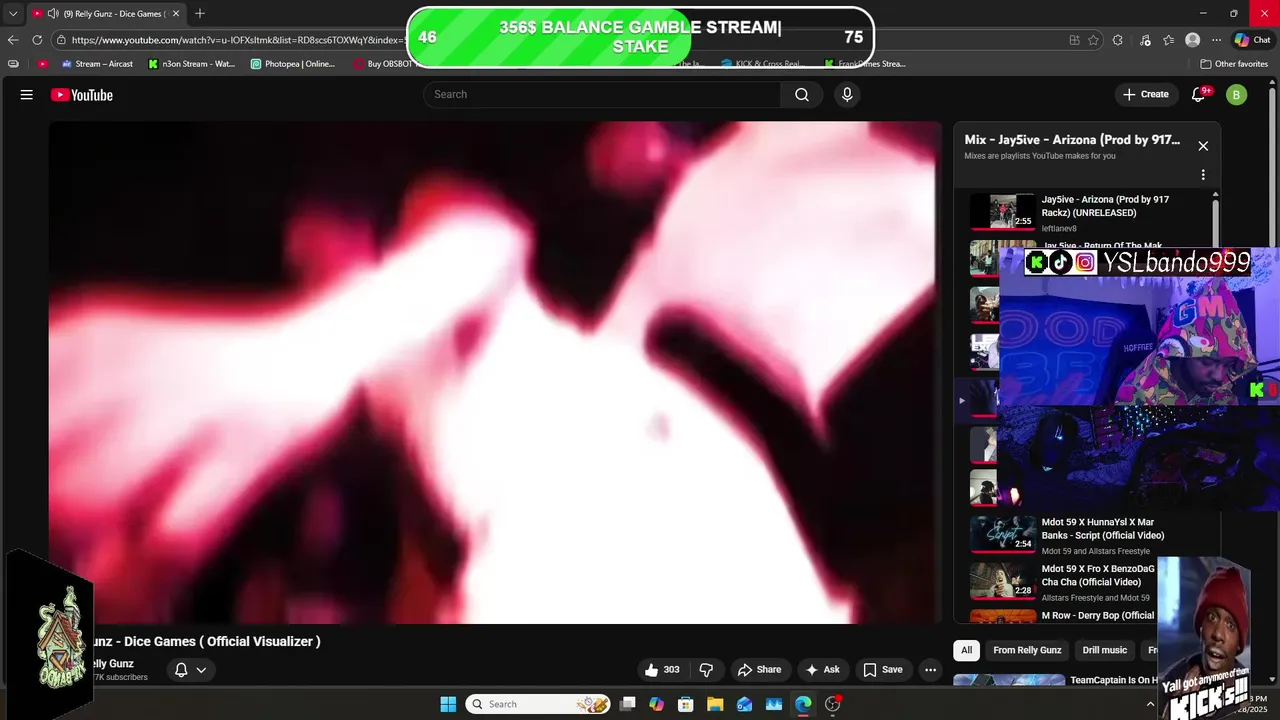This screenshot has width=1280, height=720.
Task: Go to the YouTube home logo
Action: [x=82, y=95]
